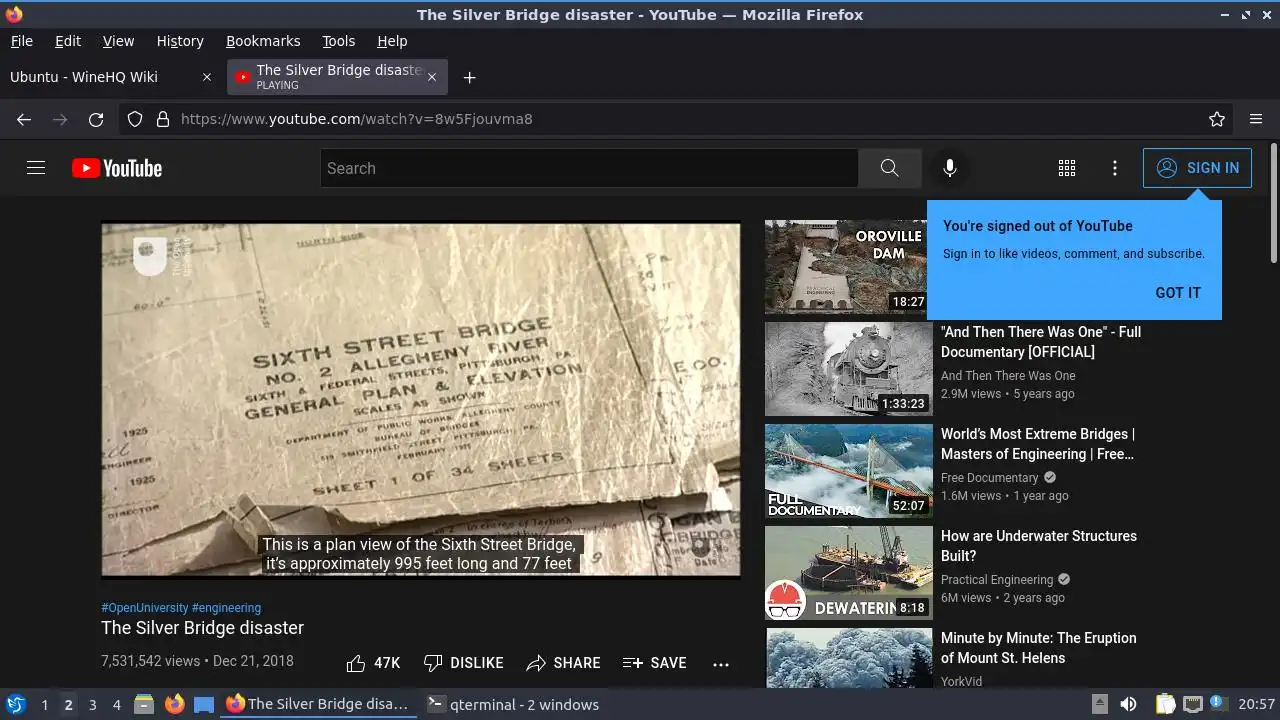Switch to Ubuntu - WineHQ Wiki tab

click(x=112, y=77)
